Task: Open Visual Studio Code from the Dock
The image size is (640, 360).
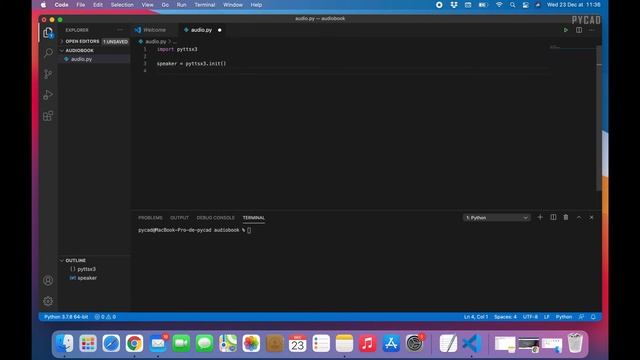Action: [471, 343]
